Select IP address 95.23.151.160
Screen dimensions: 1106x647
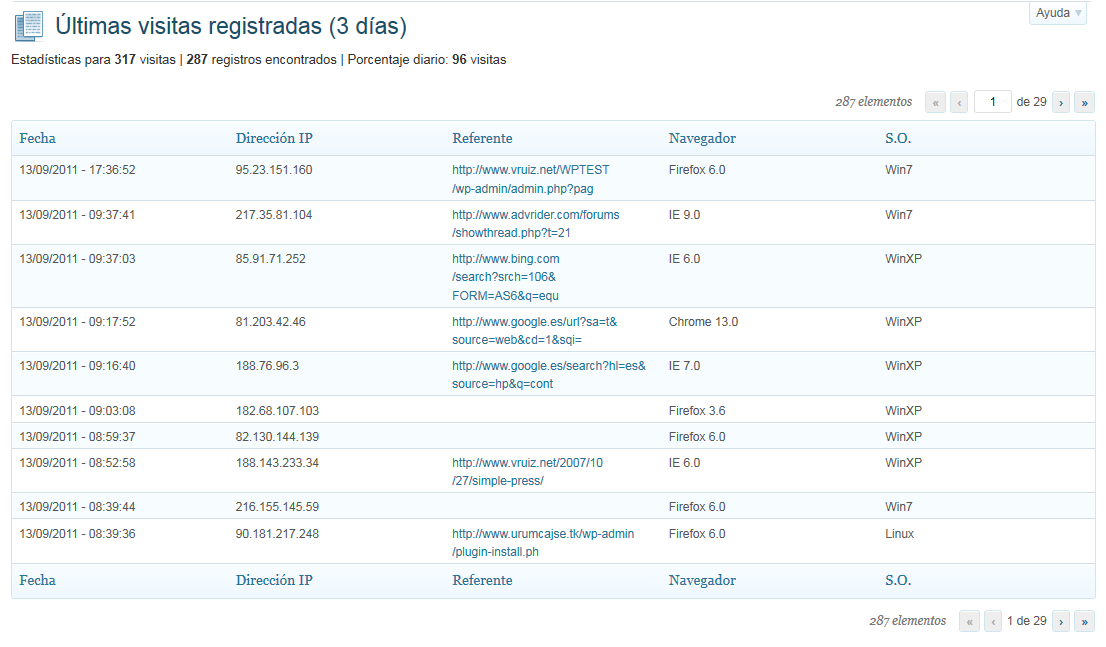[274, 170]
